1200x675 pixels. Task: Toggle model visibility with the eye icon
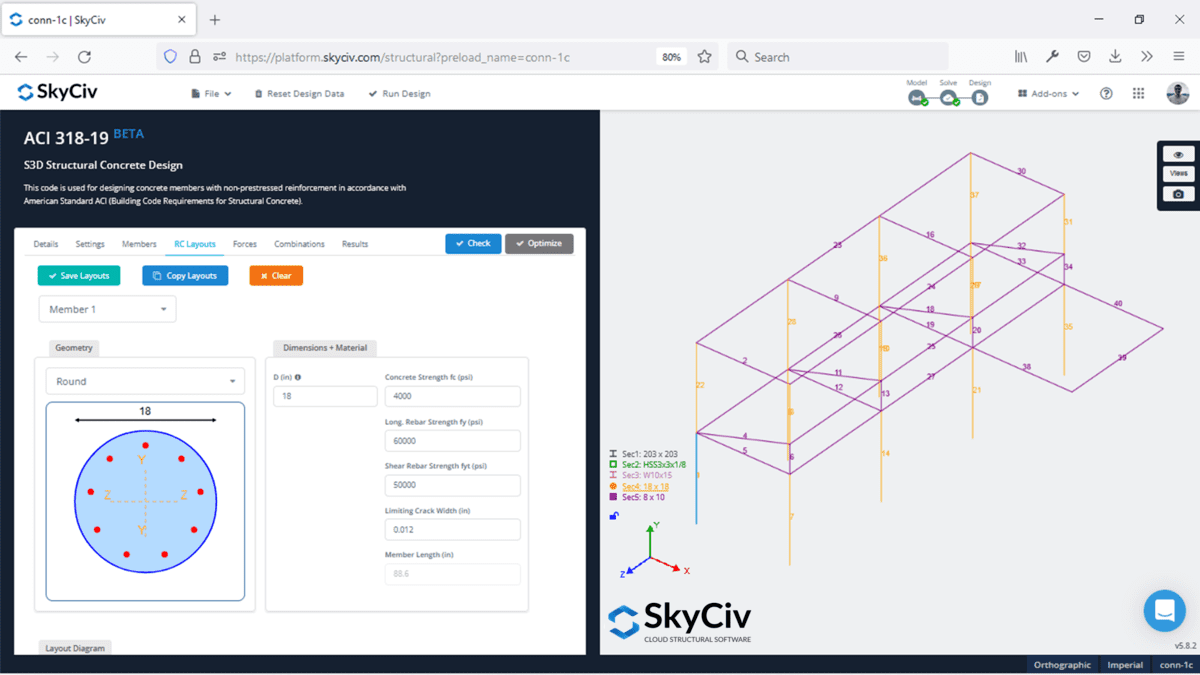1177,153
